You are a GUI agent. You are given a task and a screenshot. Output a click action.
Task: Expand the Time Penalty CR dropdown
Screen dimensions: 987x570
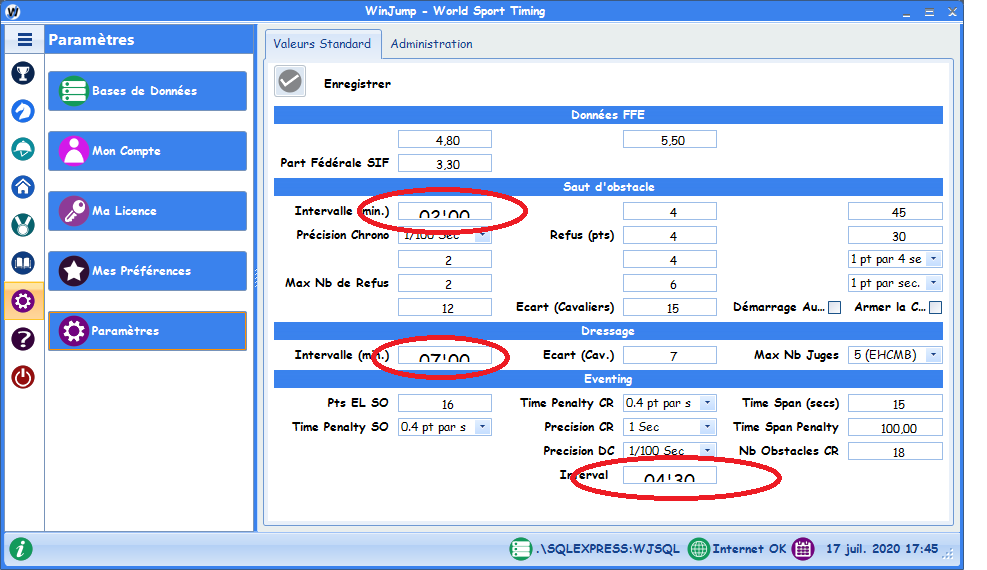tap(708, 403)
